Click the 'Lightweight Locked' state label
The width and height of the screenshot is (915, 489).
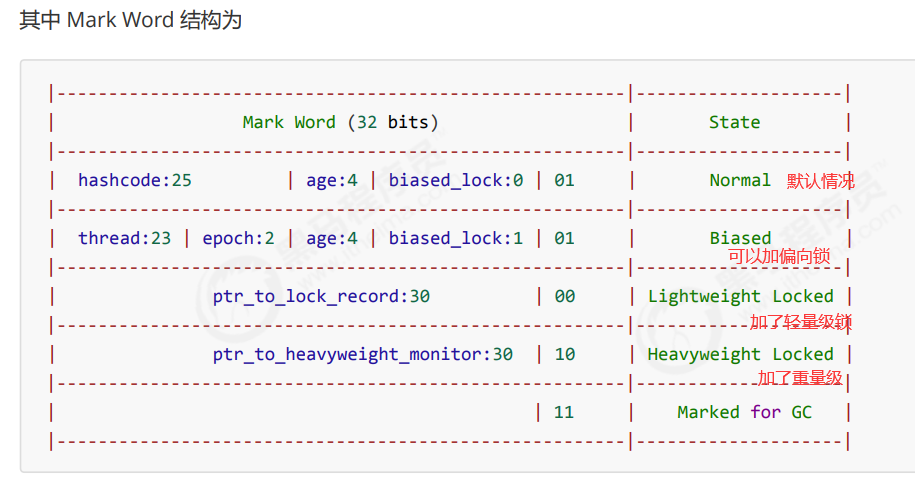tap(741, 296)
